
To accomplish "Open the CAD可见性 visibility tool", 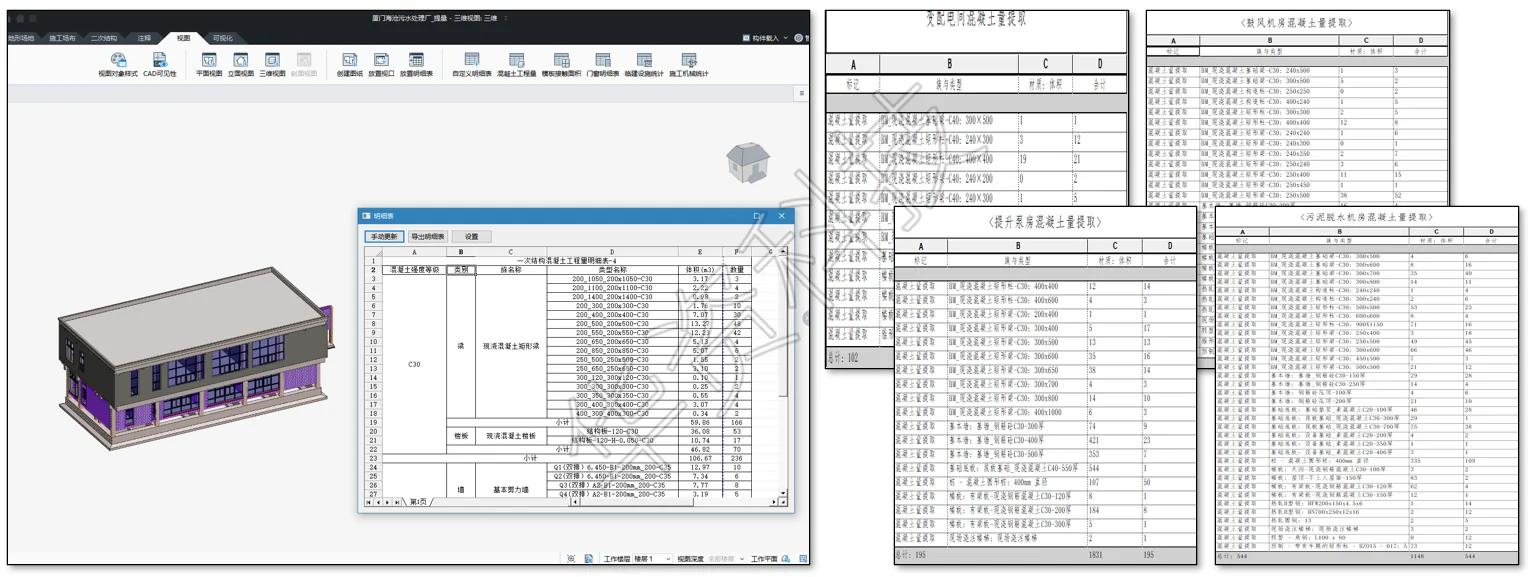I will point(159,66).
